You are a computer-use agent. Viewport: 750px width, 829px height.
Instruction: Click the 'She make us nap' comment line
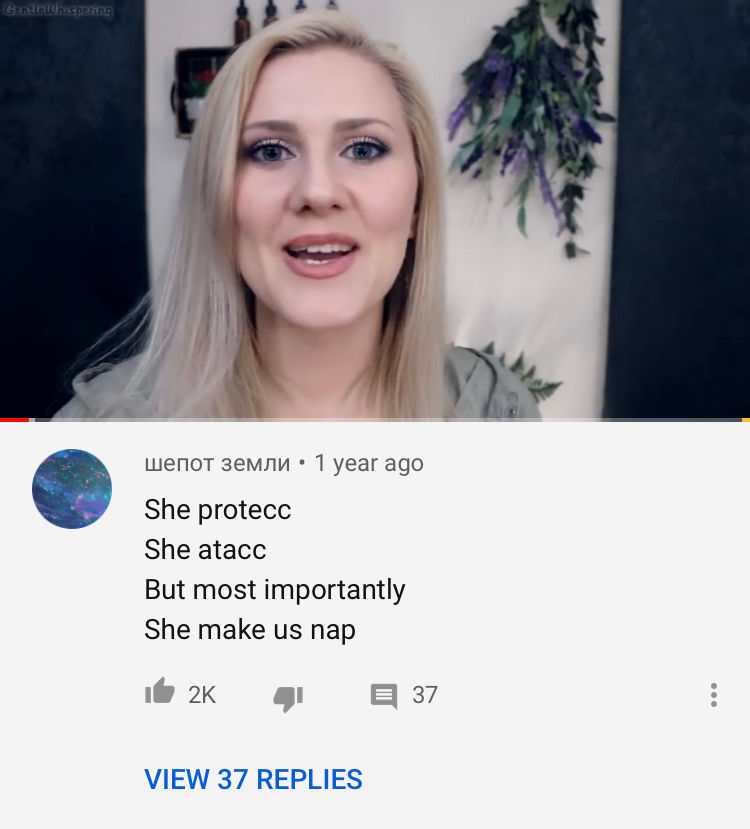[250, 630]
